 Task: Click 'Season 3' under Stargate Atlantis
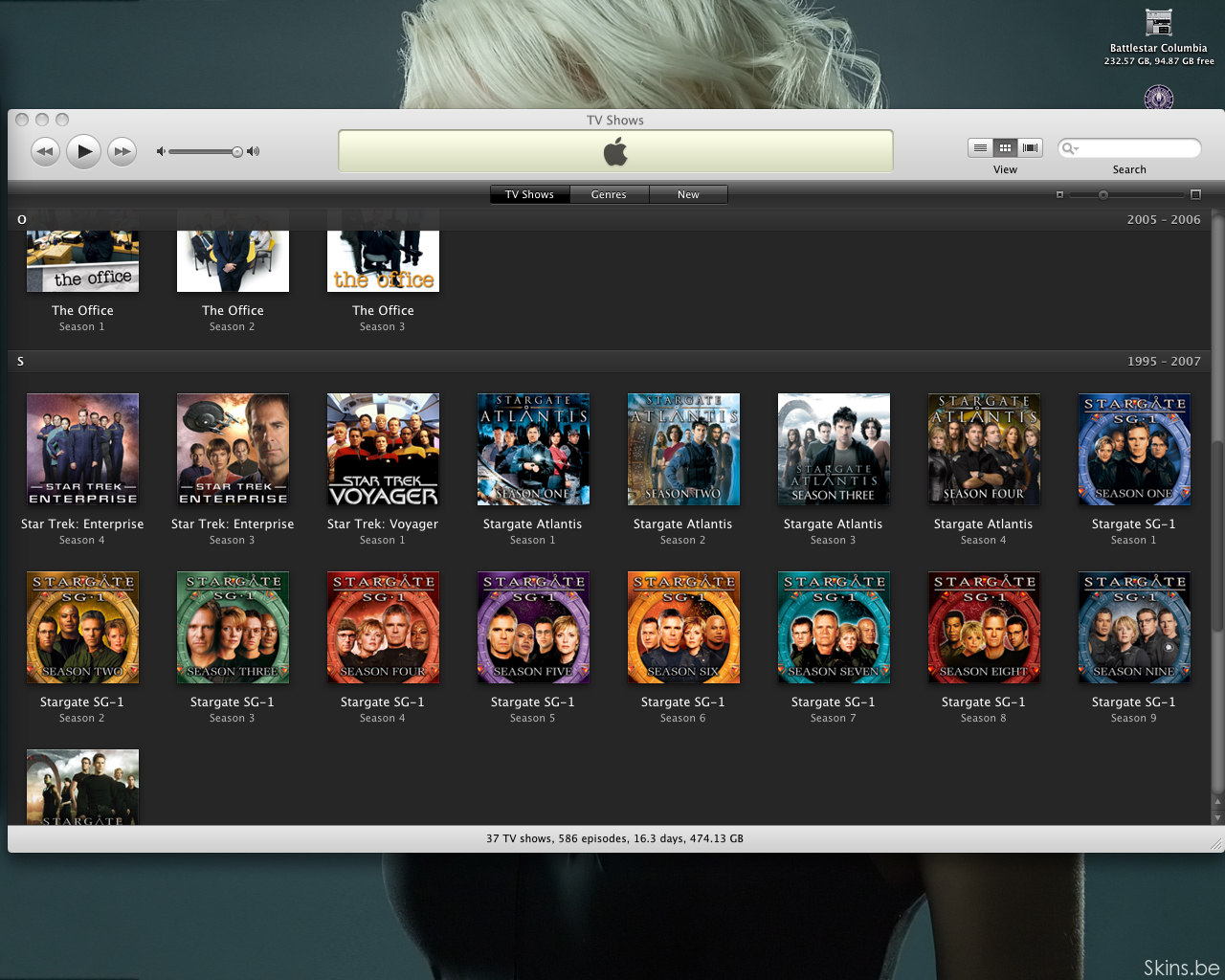point(833,540)
